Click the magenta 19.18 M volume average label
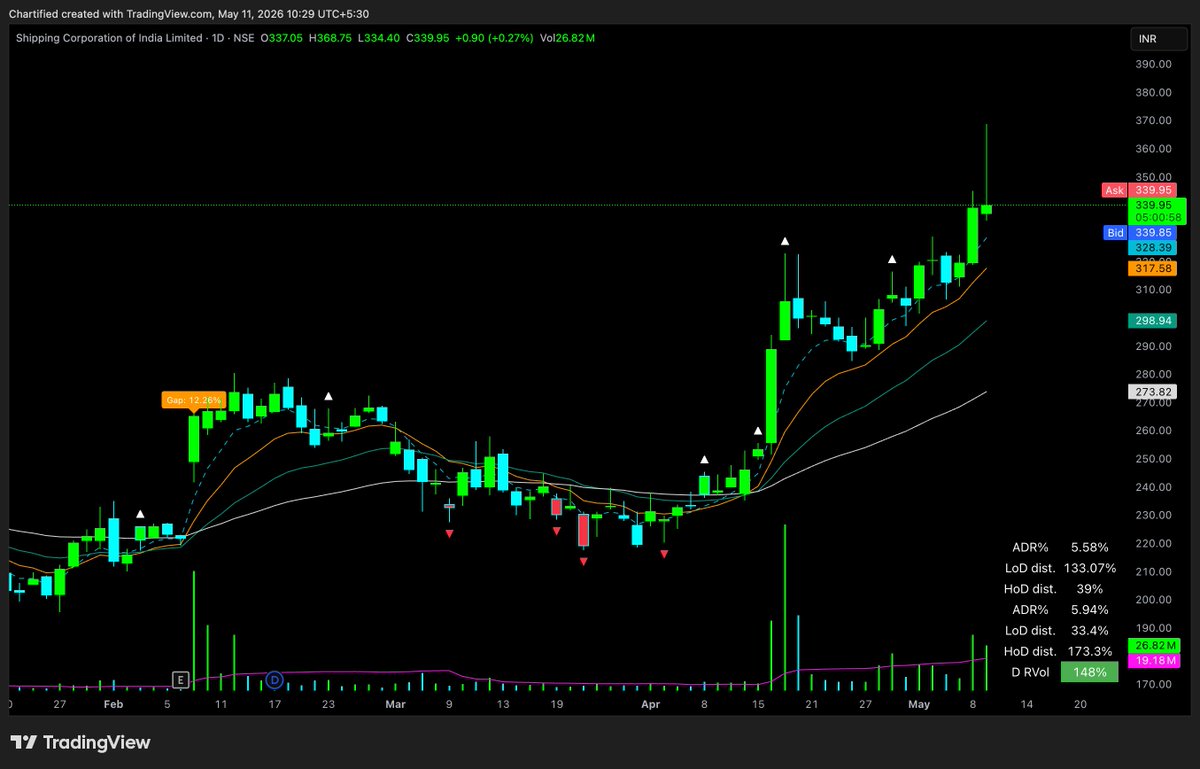 click(1154, 661)
